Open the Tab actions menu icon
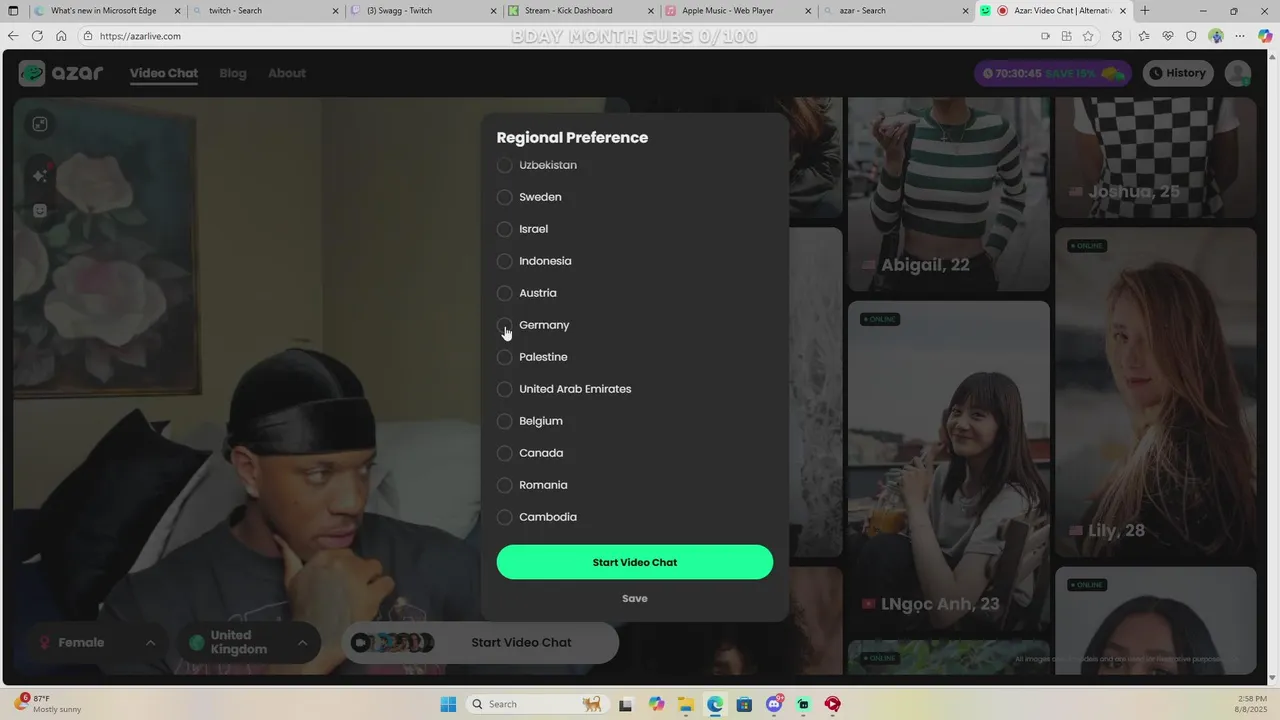 [13, 11]
